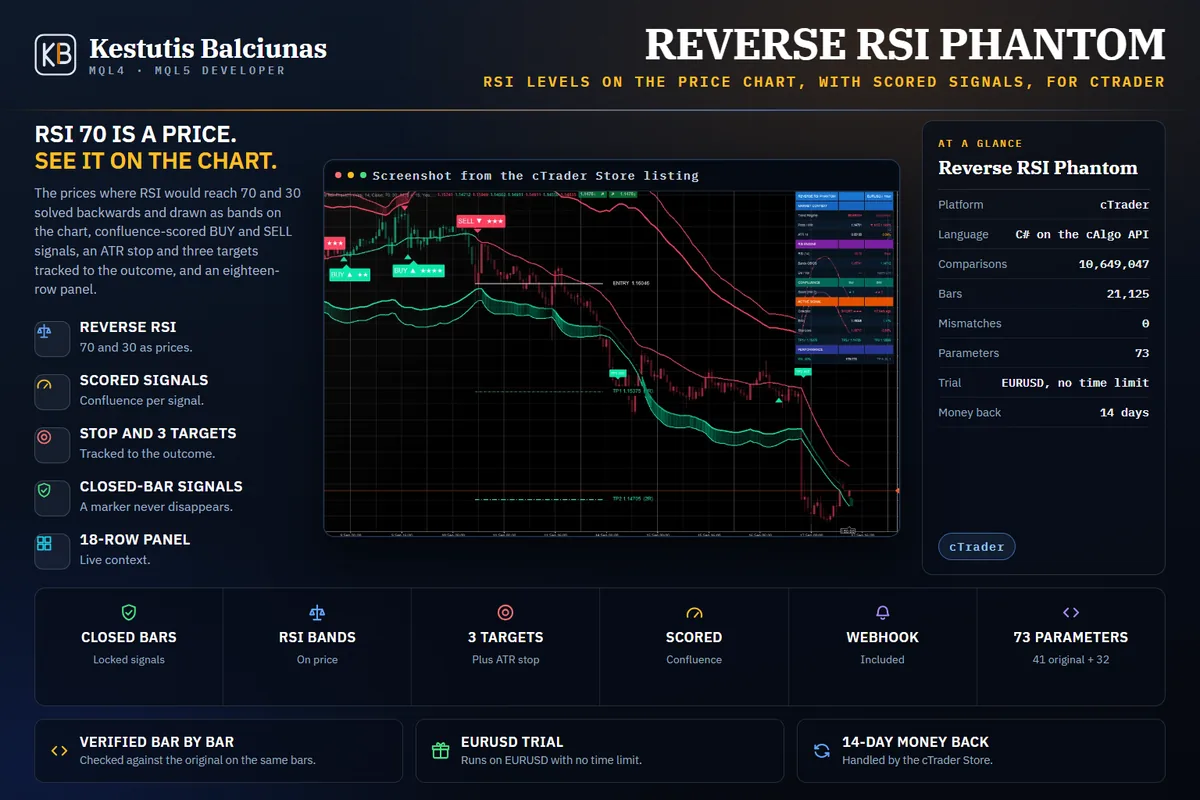1200x800 pixels.
Task: Open the 14-DAY MONEY BACK card
Action: pos(981,750)
